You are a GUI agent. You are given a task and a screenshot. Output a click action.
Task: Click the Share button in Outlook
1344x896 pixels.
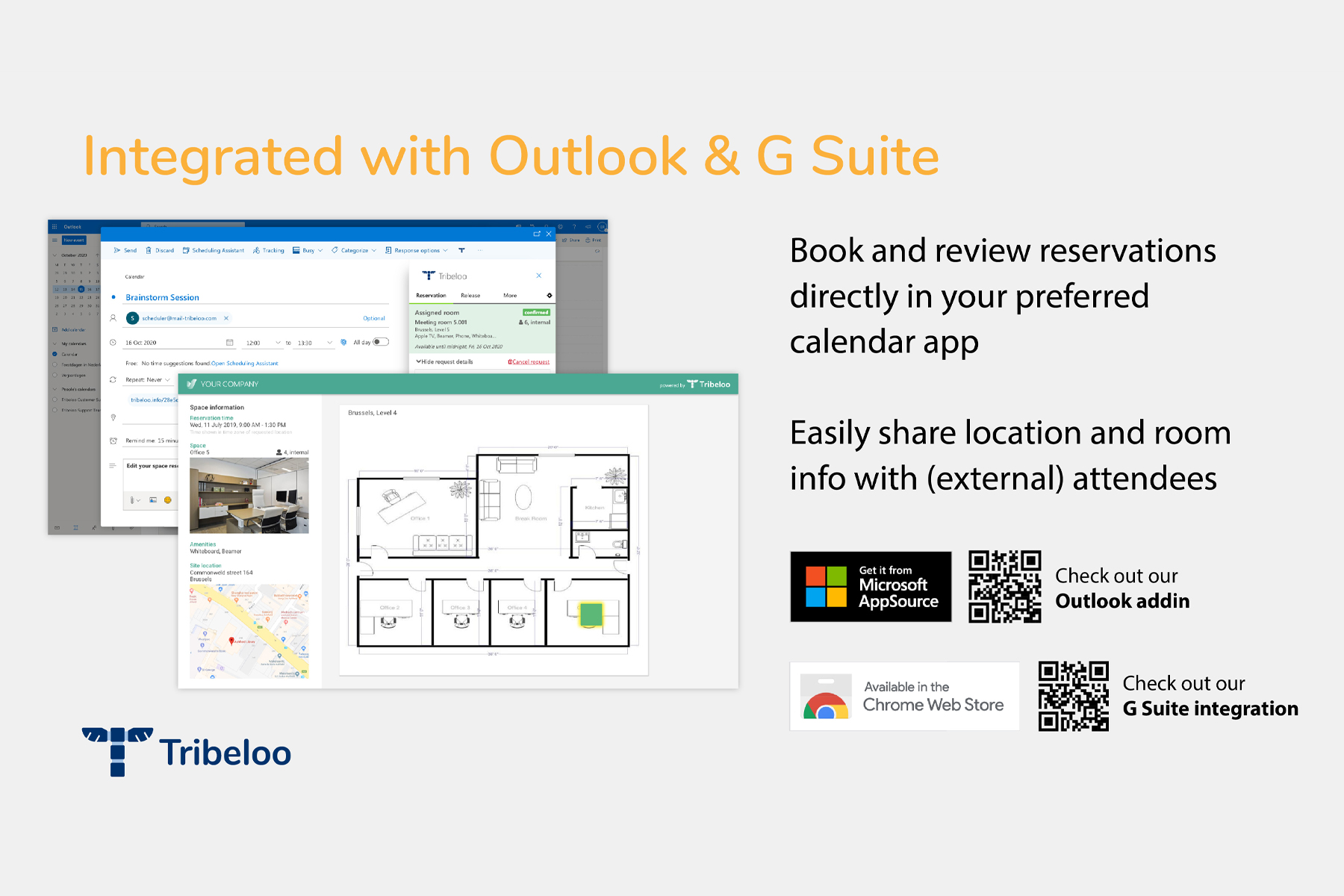pyautogui.click(x=571, y=240)
